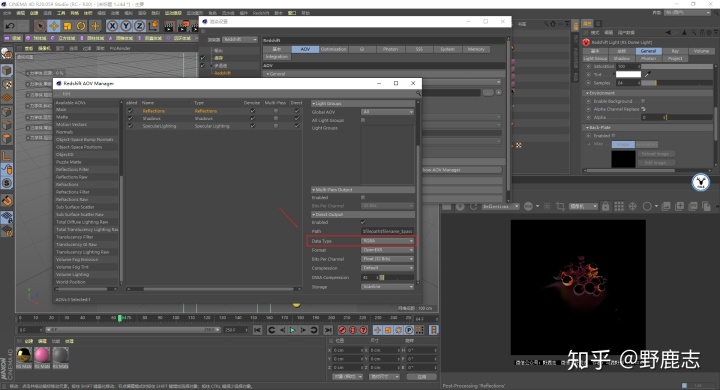This screenshot has height=390, width=720.
Task: Open the Integration tab
Action: coord(276,57)
